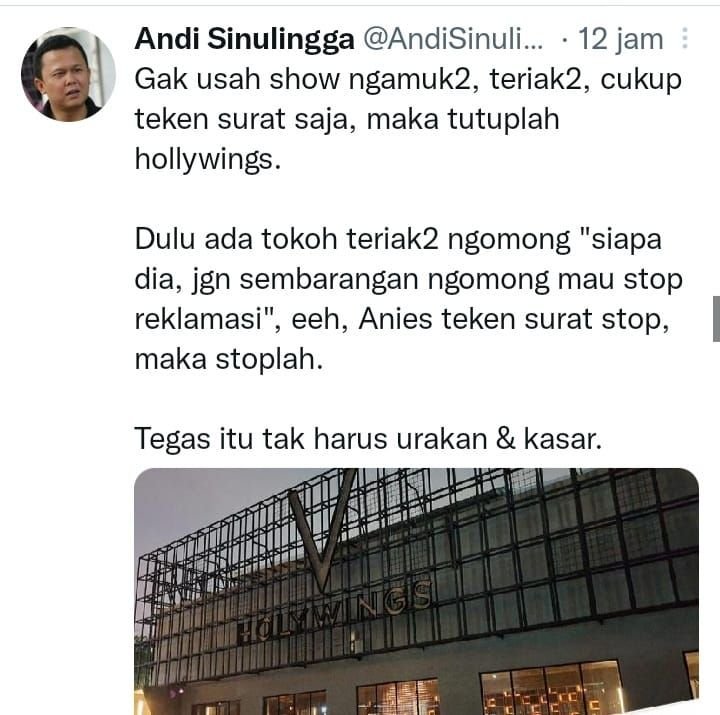Click the HOLYWINGS signage in the photo
This screenshot has height=715, width=720.
pos(334,612)
